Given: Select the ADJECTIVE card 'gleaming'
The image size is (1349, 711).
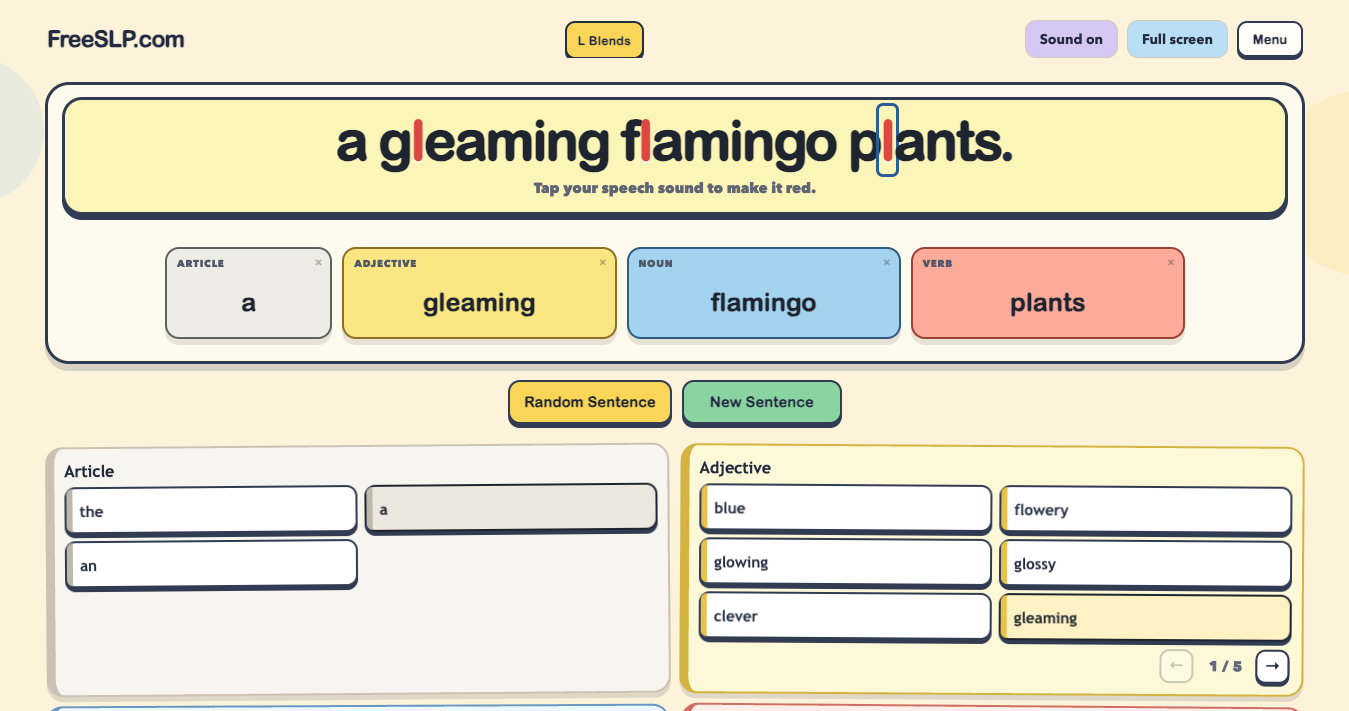Looking at the screenshot, I should pos(479,293).
